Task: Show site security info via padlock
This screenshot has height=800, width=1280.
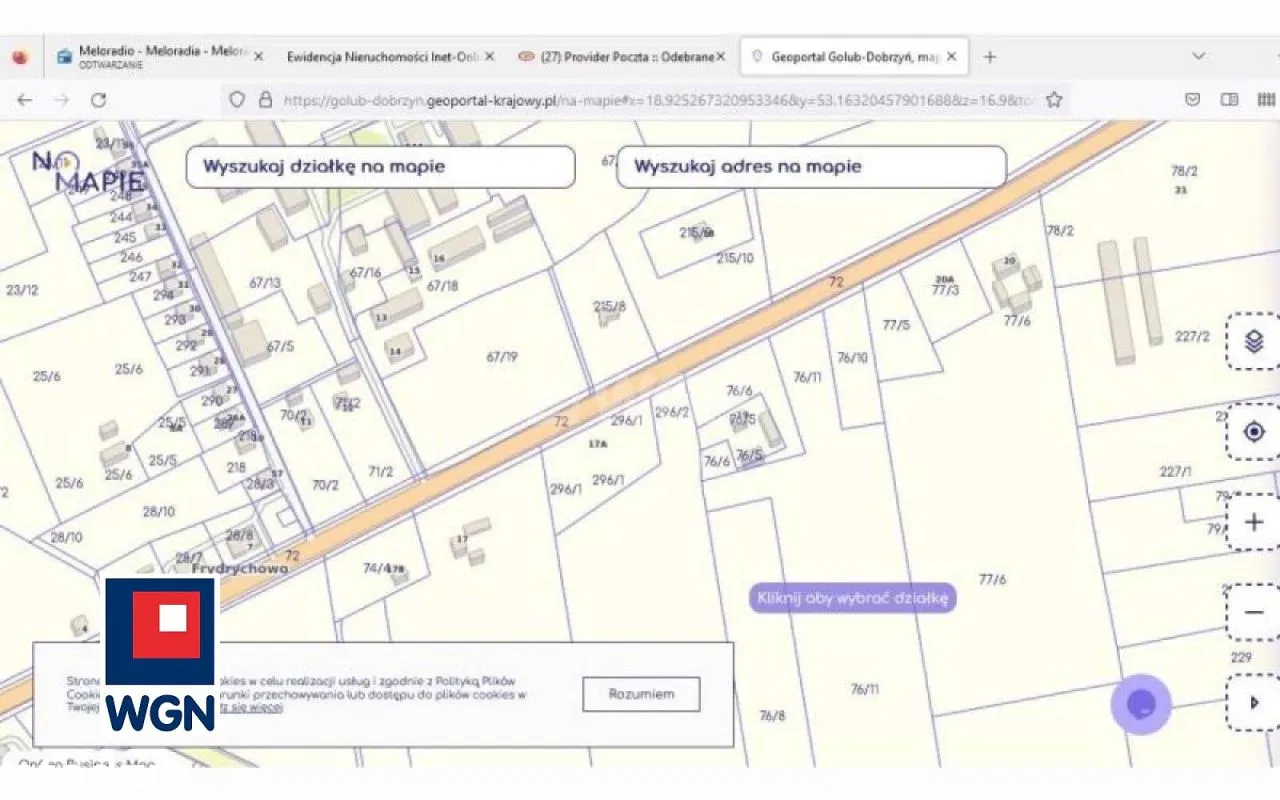Action: [x=265, y=100]
